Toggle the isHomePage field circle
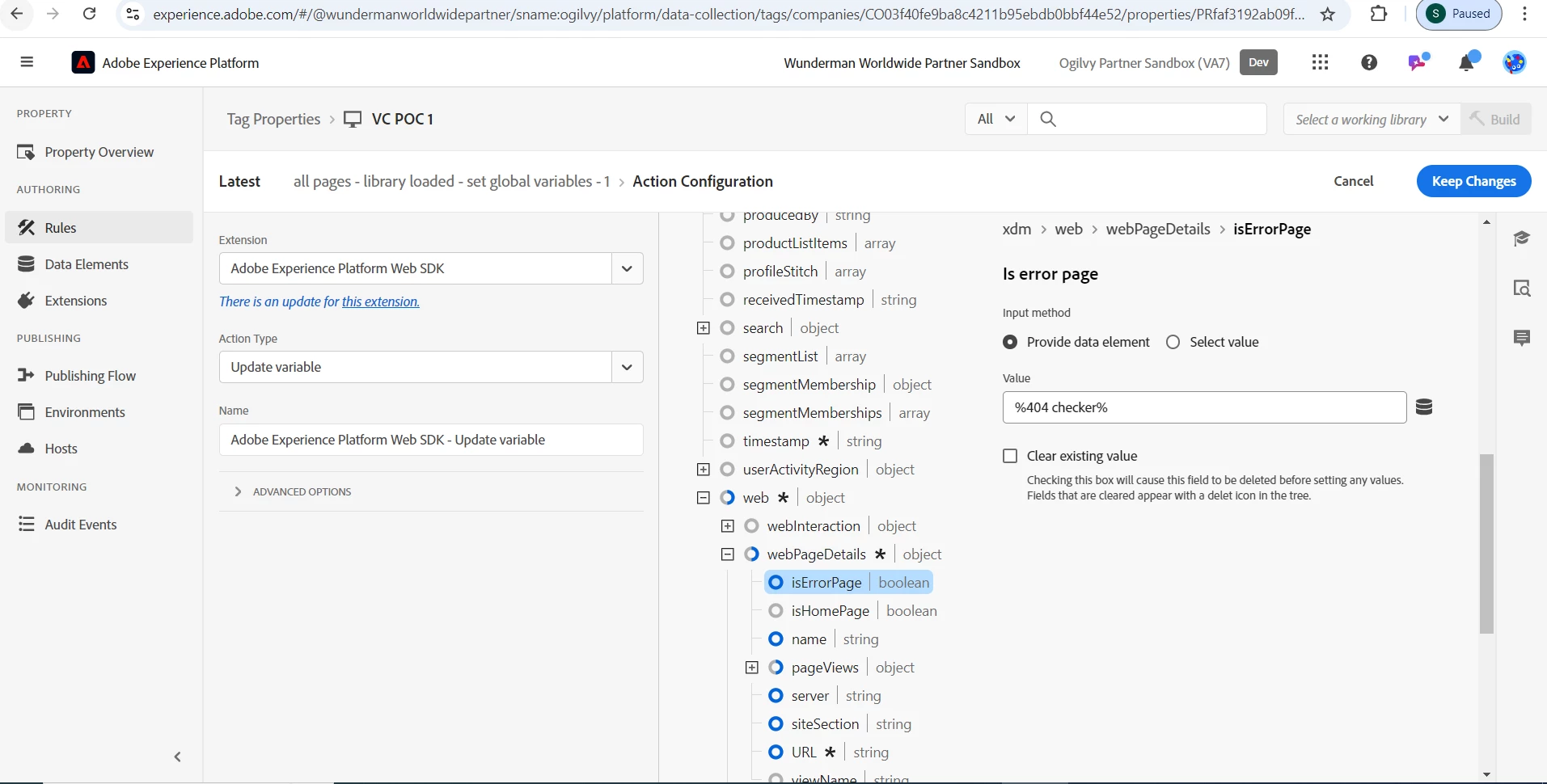1547x784 pixels. click(776, 610)
